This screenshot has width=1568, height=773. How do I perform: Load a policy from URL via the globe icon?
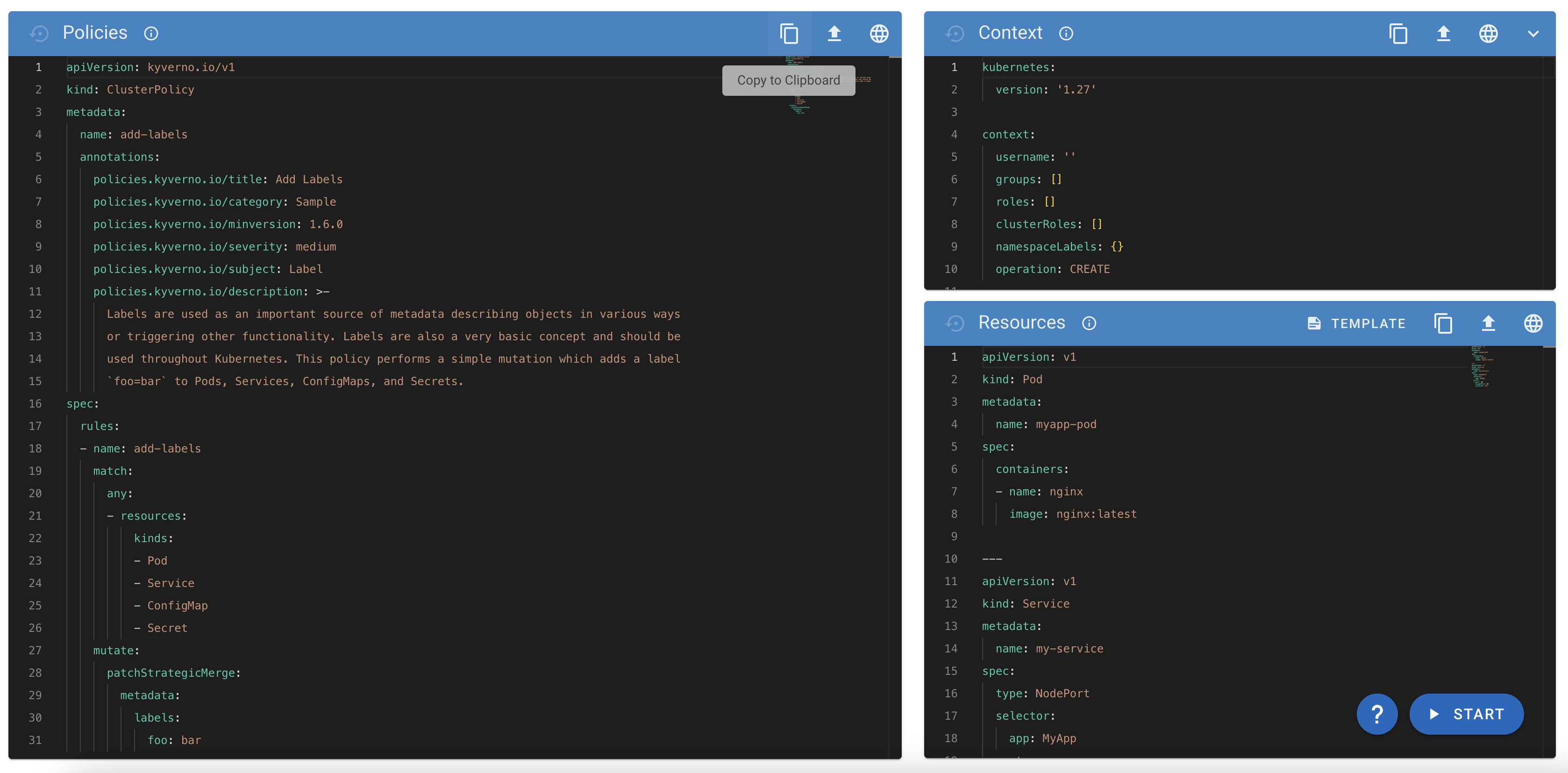(879, 34)
